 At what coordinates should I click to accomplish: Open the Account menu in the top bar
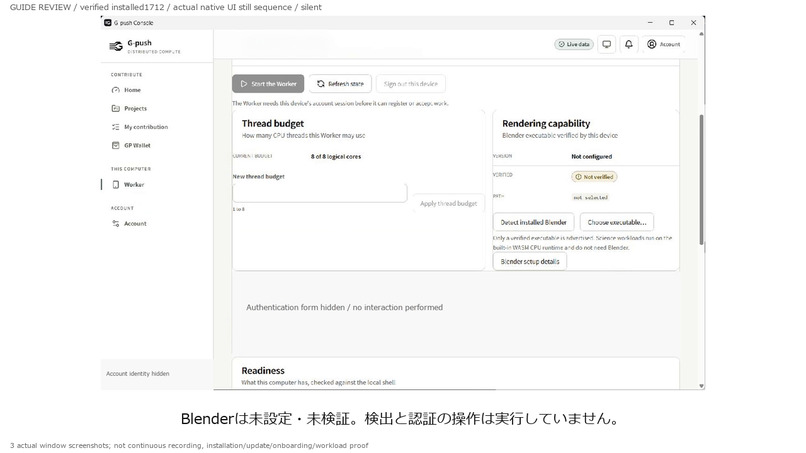664,44
